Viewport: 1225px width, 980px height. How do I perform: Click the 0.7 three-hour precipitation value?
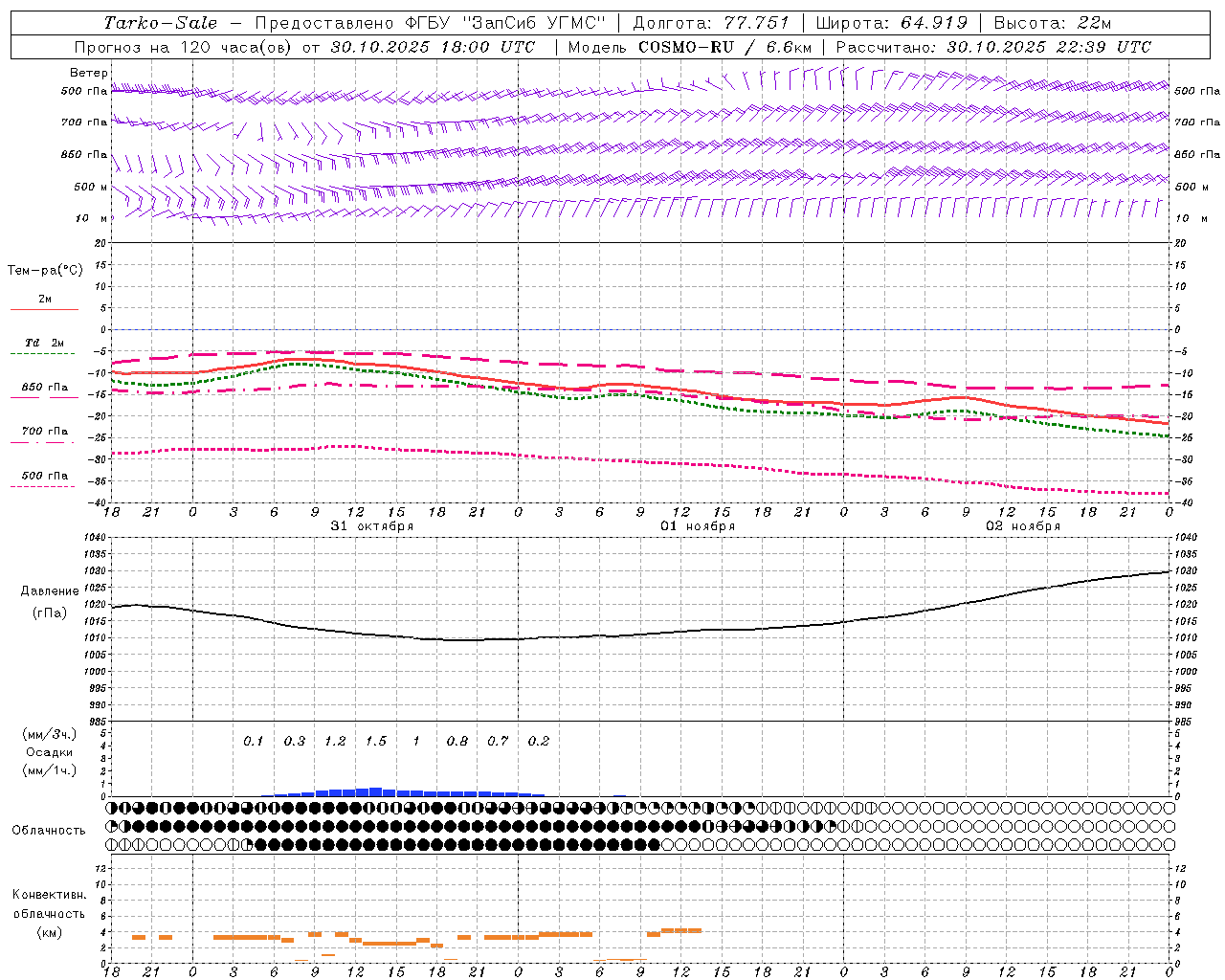[x=498, y=742]
